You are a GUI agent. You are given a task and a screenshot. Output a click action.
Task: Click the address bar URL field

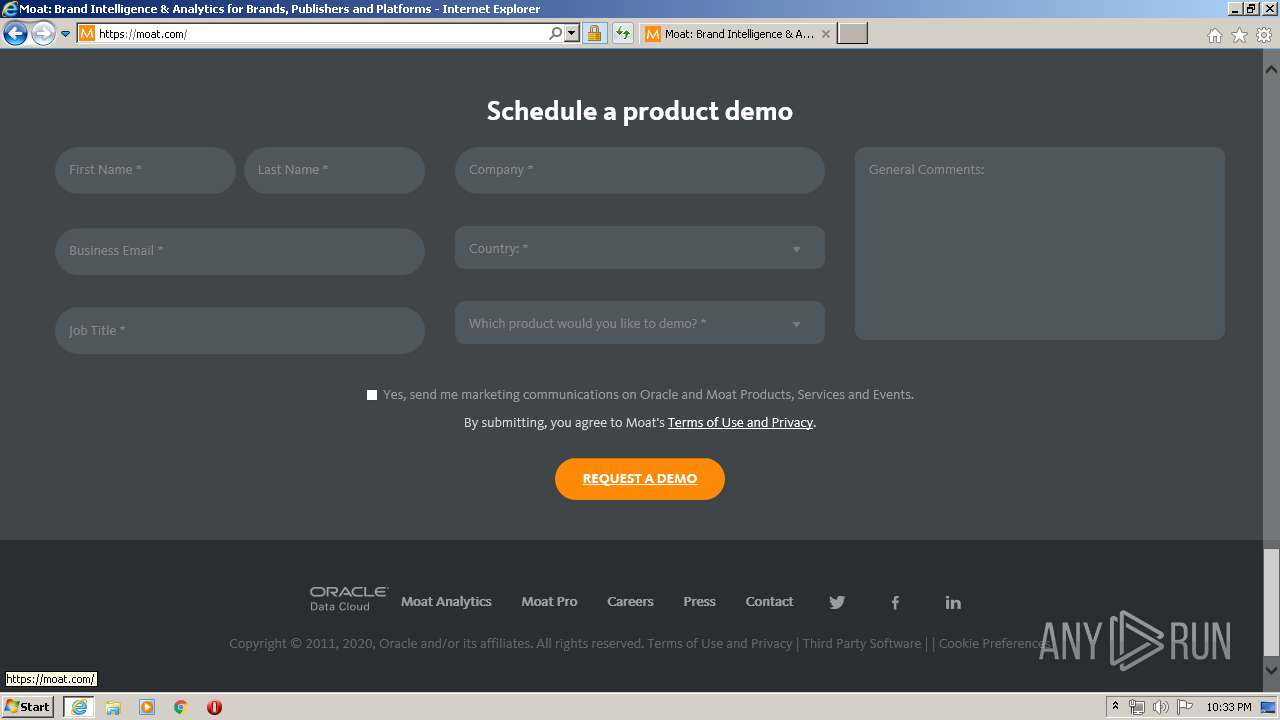click(x=320, y=33)
